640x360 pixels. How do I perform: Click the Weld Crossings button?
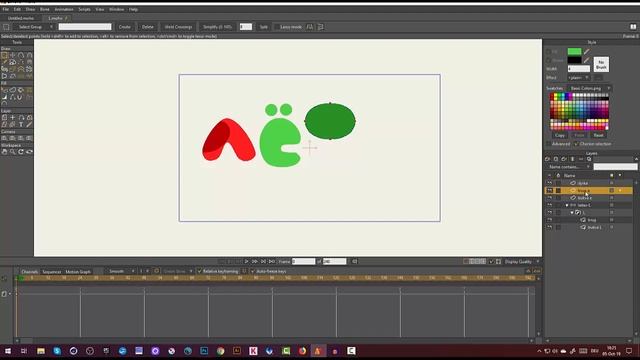click(x=178, y=27)
